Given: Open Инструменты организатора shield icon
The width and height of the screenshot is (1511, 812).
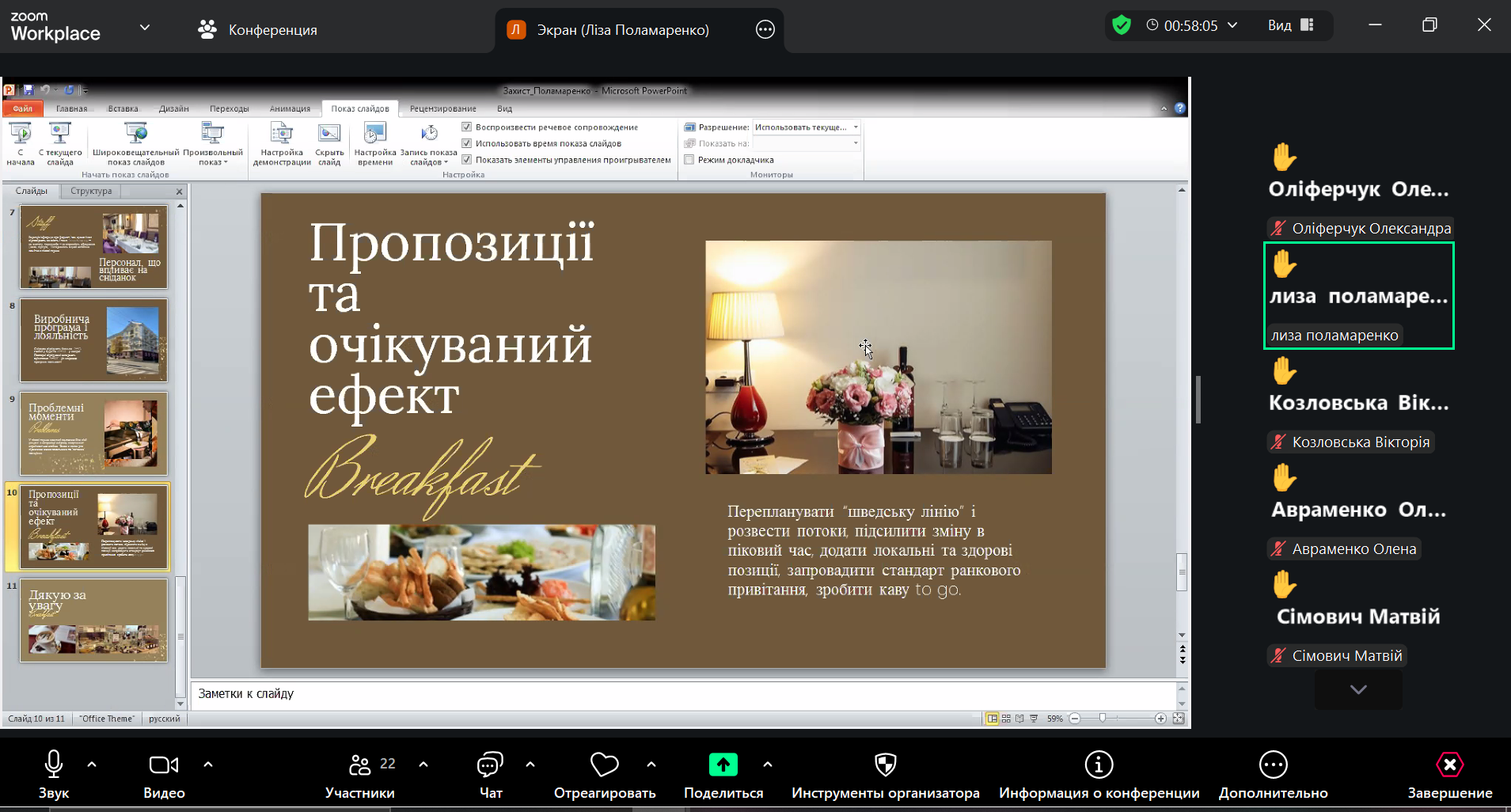Looking at the screenshot, I should click(x=885, y=765).
